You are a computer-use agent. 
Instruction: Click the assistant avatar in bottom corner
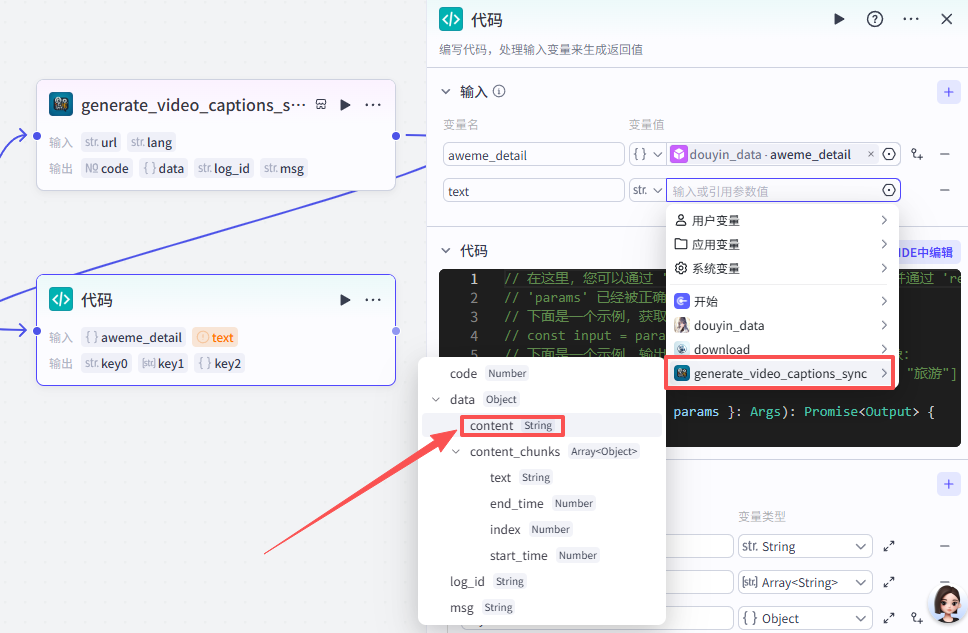[x=945, y=603]
